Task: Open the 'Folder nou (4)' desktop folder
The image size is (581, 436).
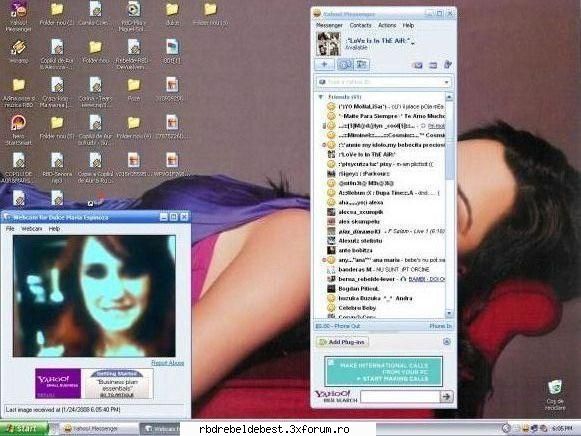Action: pyautogui.click(x=134, y=128)
